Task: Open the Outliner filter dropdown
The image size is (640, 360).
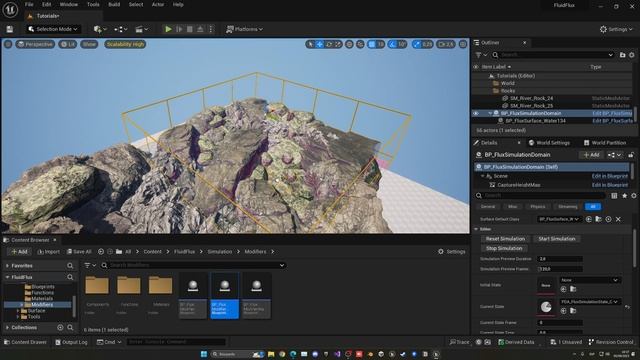Action: pyautogui.click(x=481, y=55)
